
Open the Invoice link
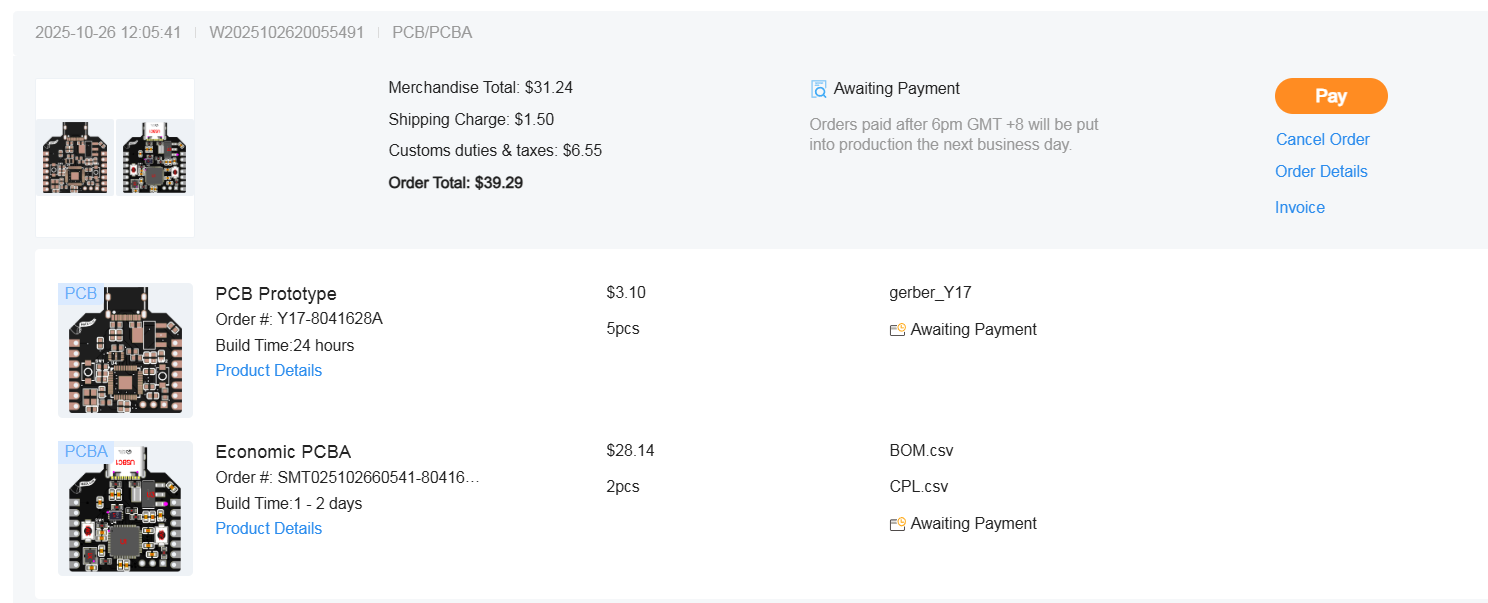(1299, 207)
